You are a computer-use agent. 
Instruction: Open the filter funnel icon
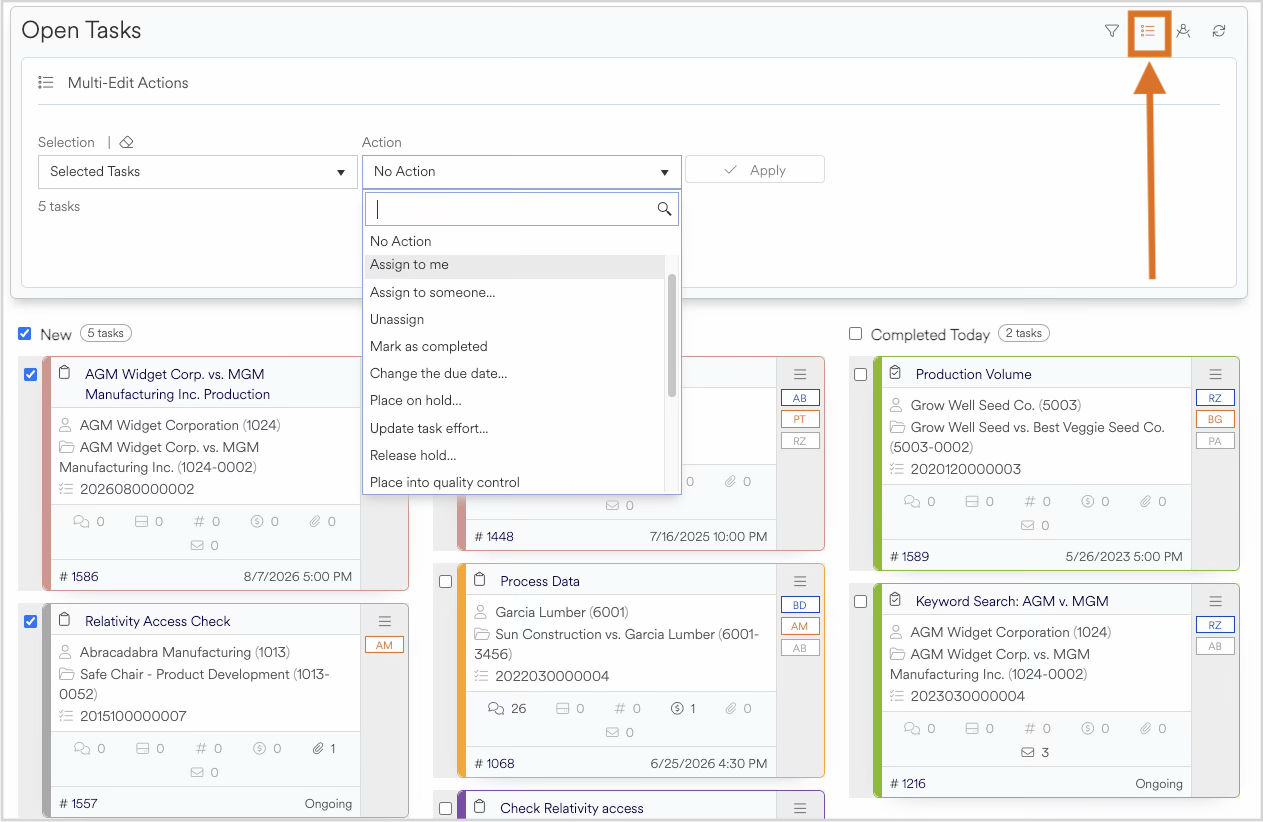(1111, 31)
